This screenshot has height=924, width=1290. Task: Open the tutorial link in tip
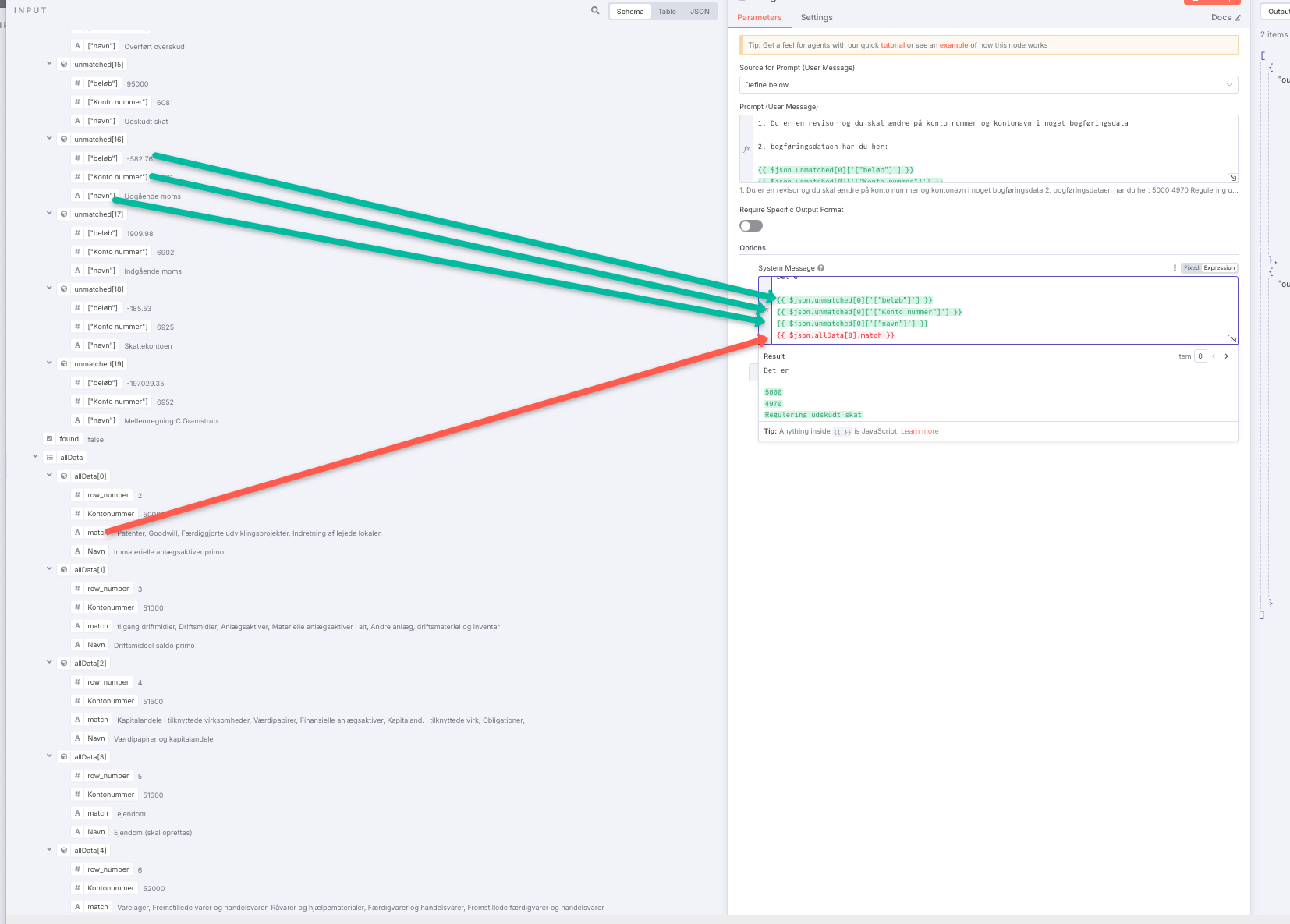tap(893, 45)
